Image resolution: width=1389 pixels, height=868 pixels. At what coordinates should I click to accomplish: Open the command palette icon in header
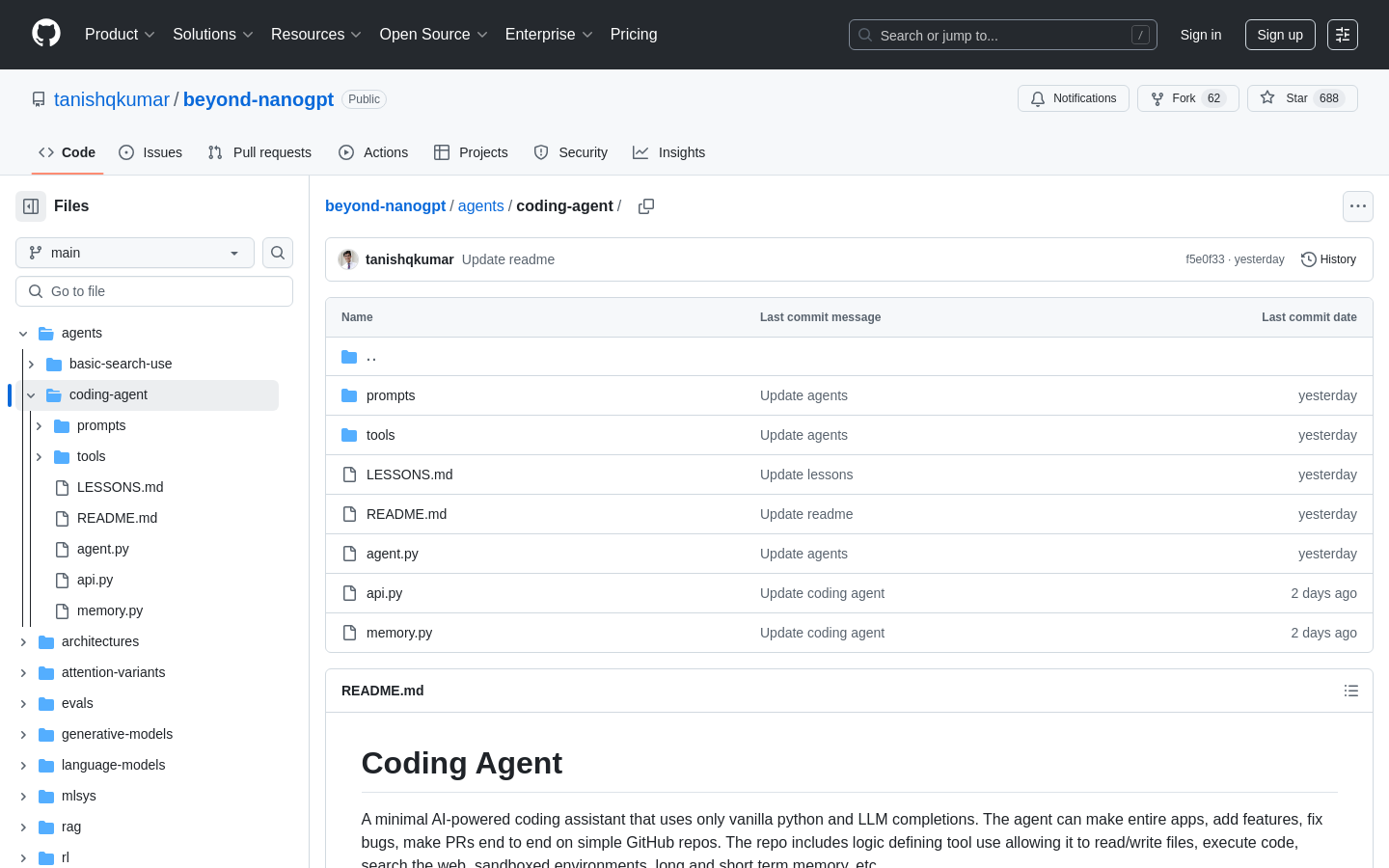click(x=1343, y=35)
